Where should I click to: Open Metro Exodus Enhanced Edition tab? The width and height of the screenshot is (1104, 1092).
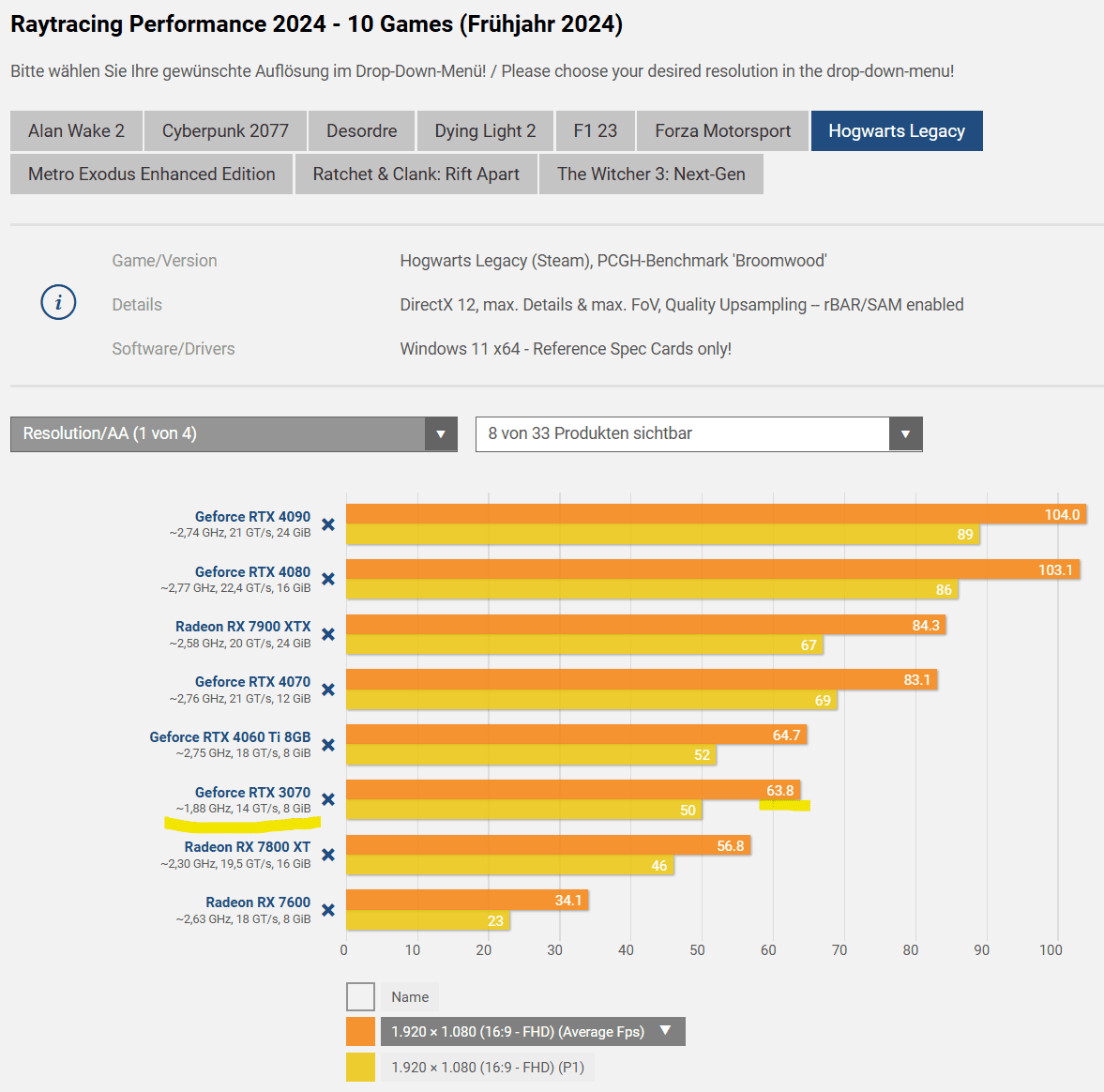tap(151, 174)
